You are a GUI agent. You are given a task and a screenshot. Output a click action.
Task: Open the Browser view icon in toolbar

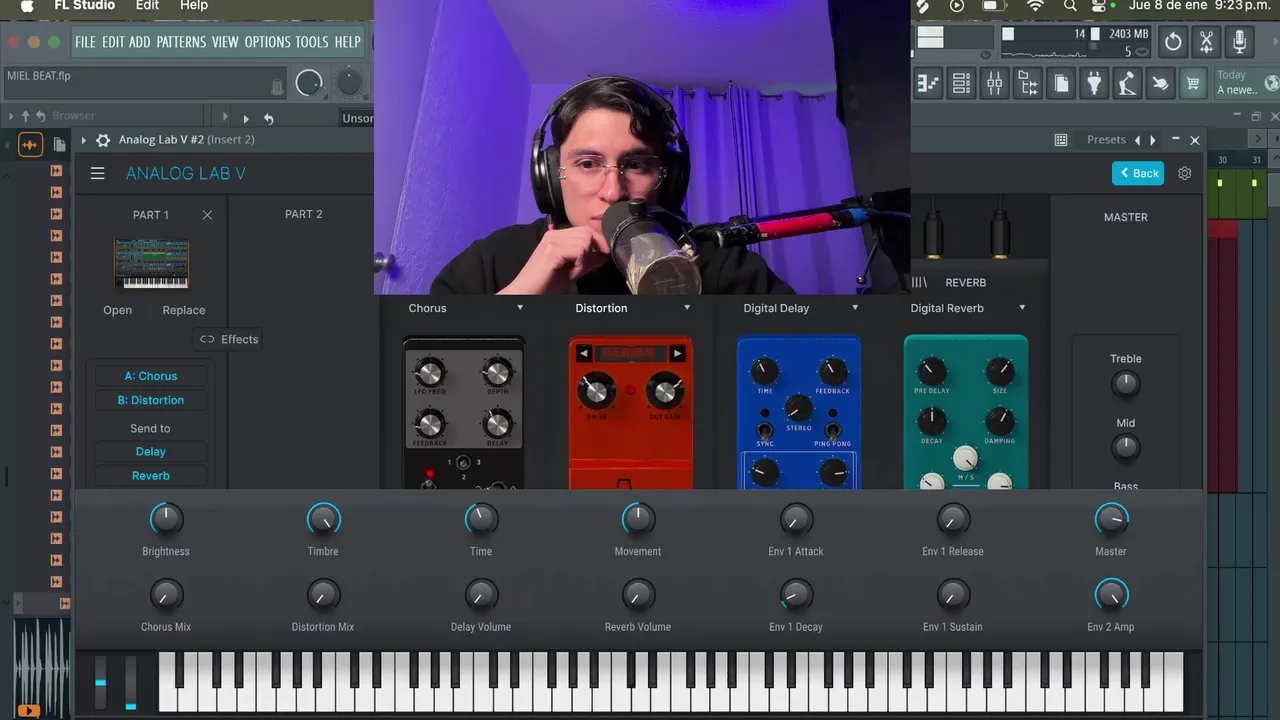point(1027,84)
